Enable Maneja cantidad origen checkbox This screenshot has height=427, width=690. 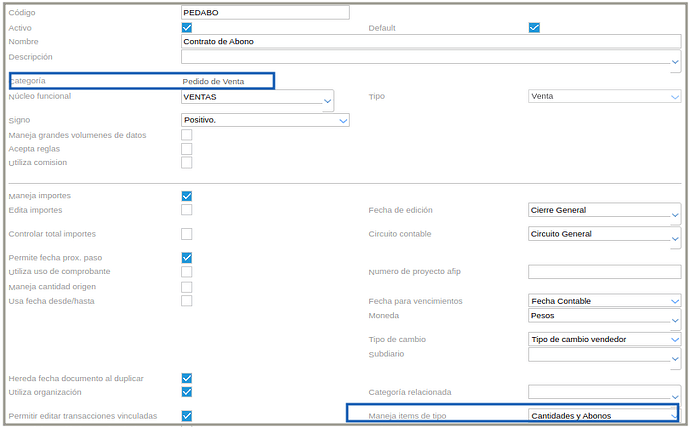(x=187, y=287)
